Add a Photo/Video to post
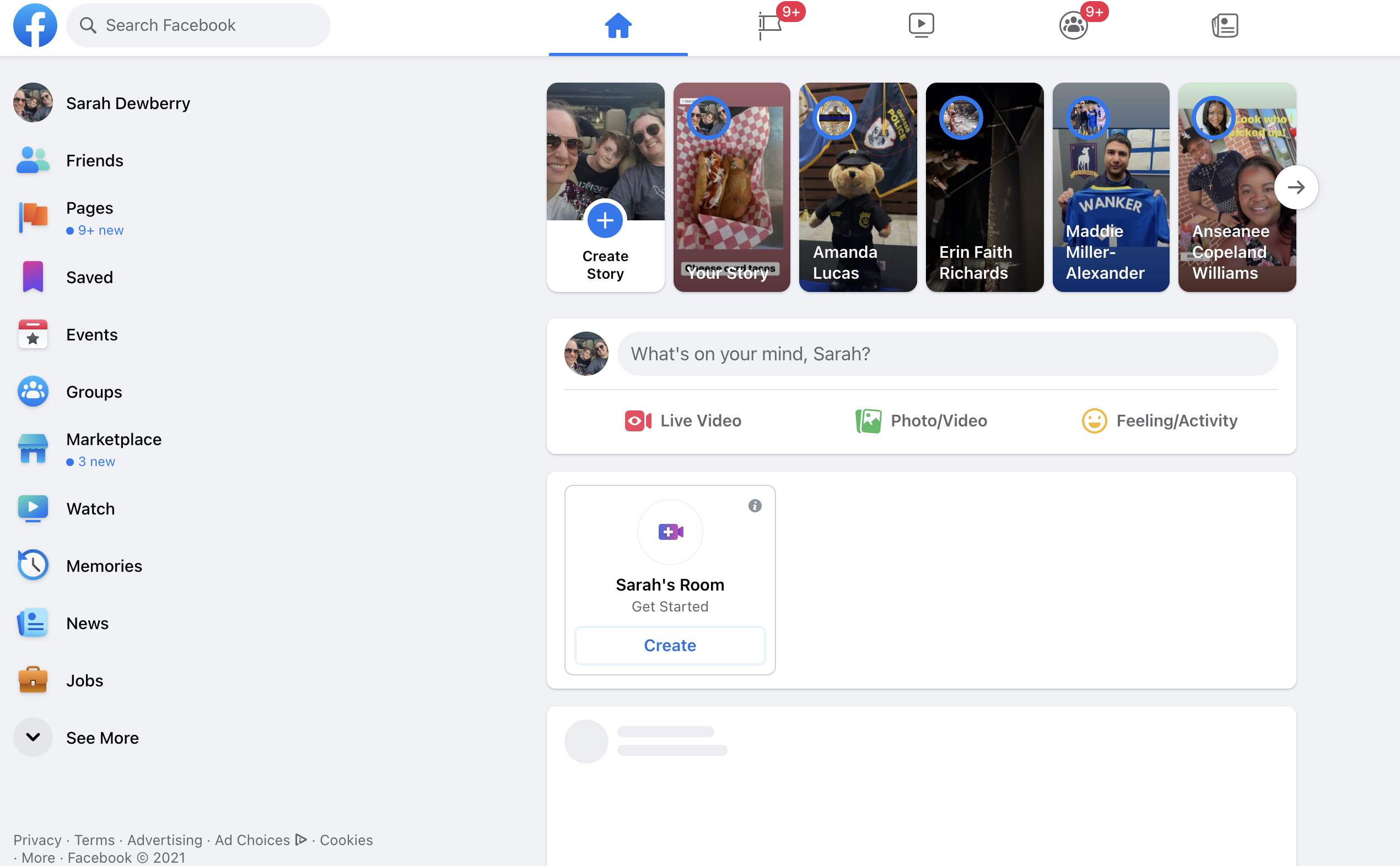This screenshot has height=866, width=1400. [921, 421]
